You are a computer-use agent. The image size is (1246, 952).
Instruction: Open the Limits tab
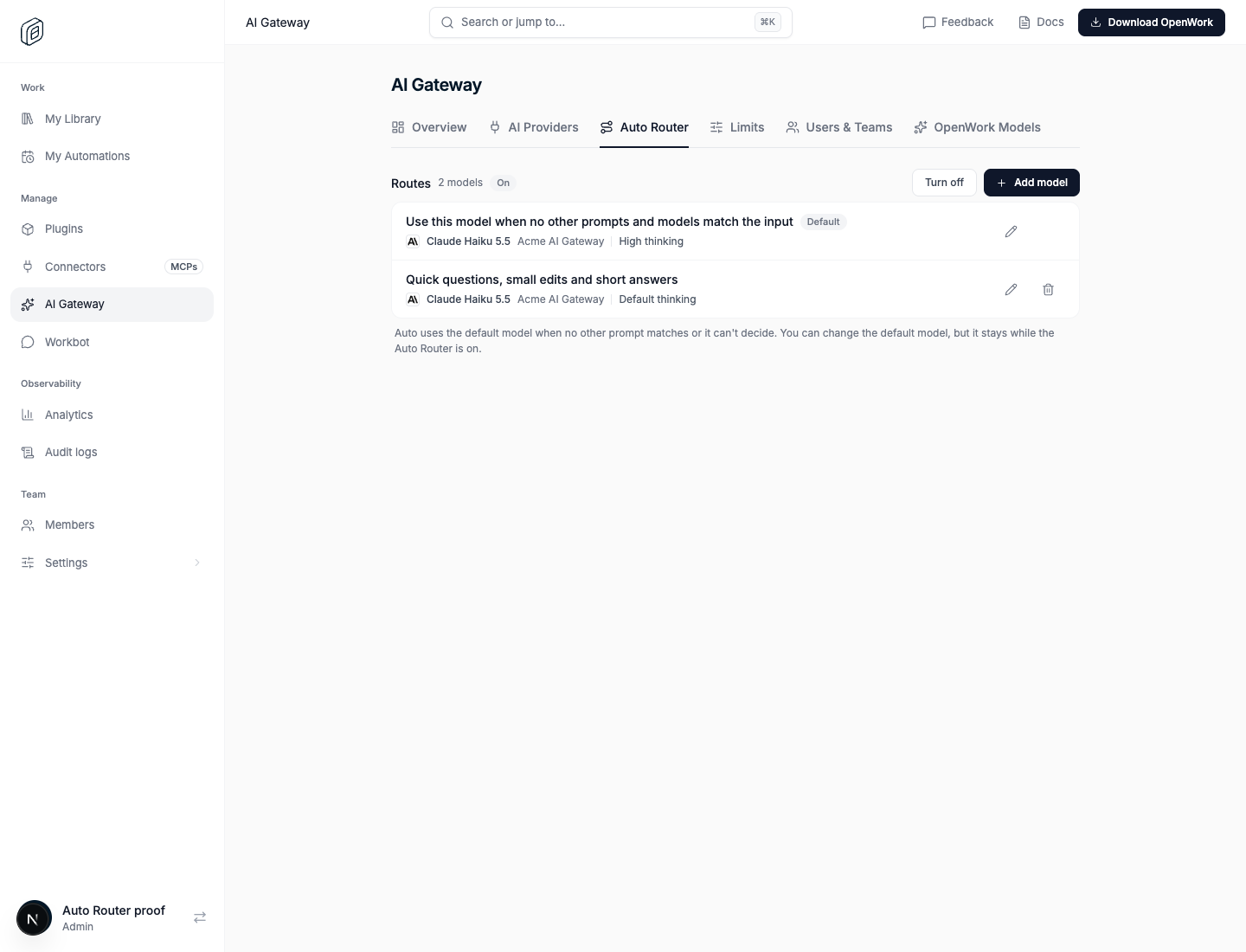coord(737,127)
